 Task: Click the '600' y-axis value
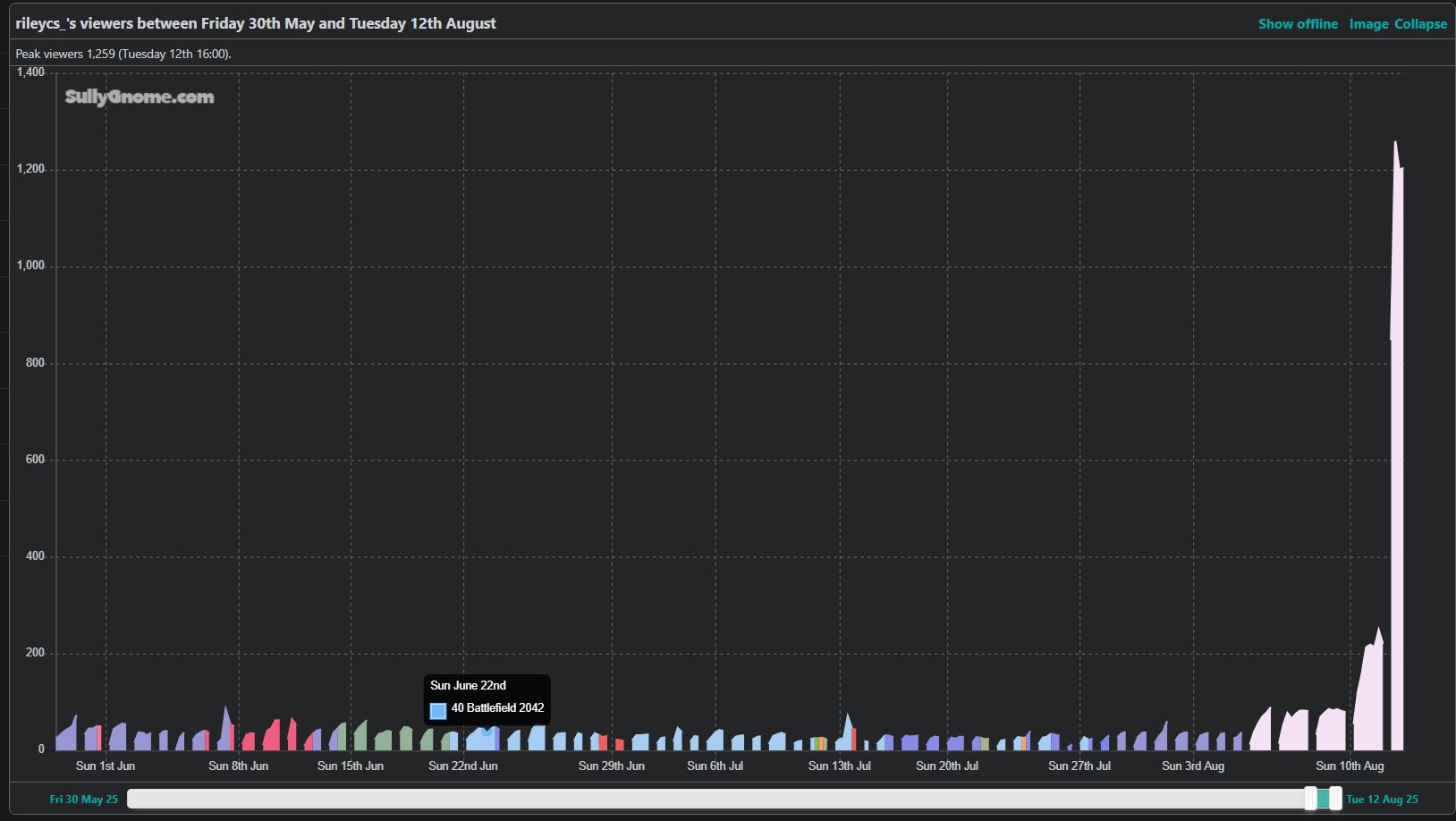click(35, 460)
